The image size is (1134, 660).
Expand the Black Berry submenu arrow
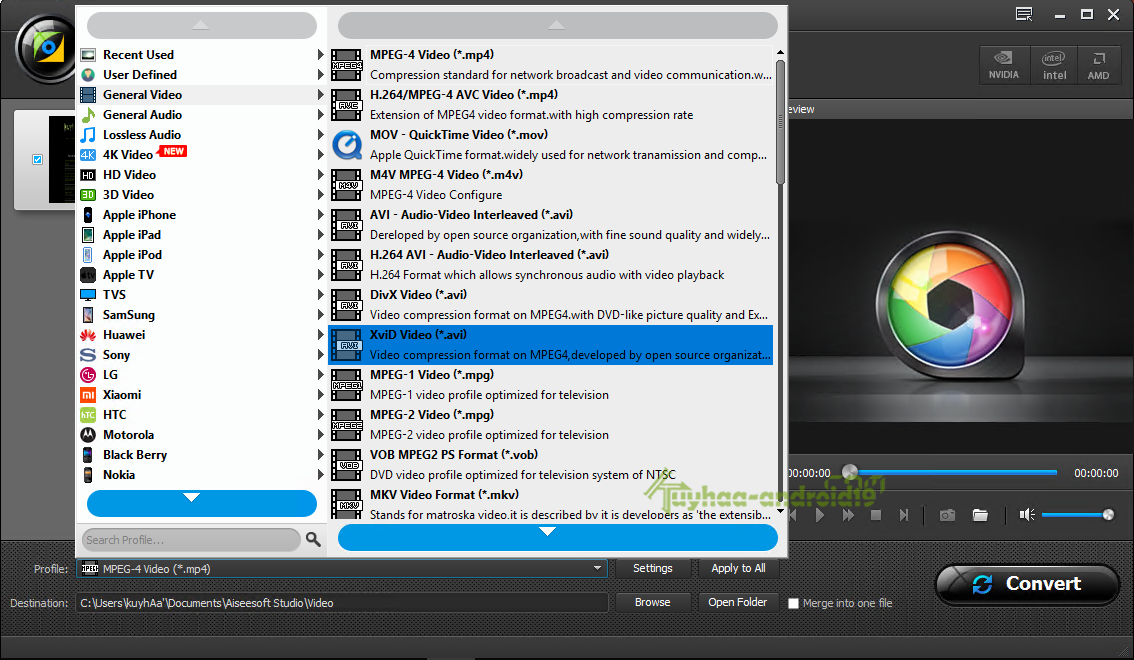tap(320, 455)
